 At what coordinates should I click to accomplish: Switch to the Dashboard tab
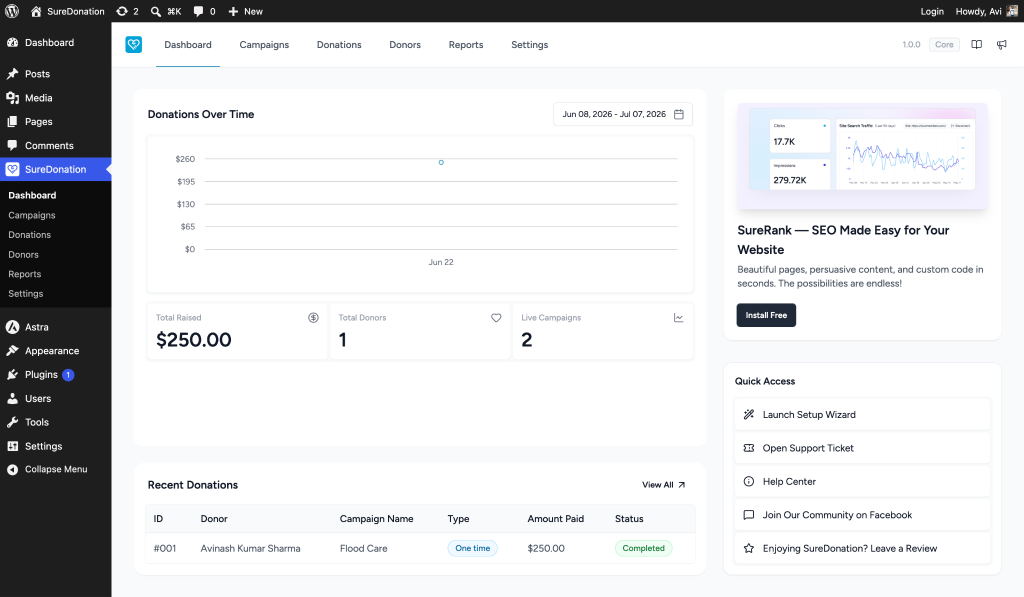(x=187, y=44)
